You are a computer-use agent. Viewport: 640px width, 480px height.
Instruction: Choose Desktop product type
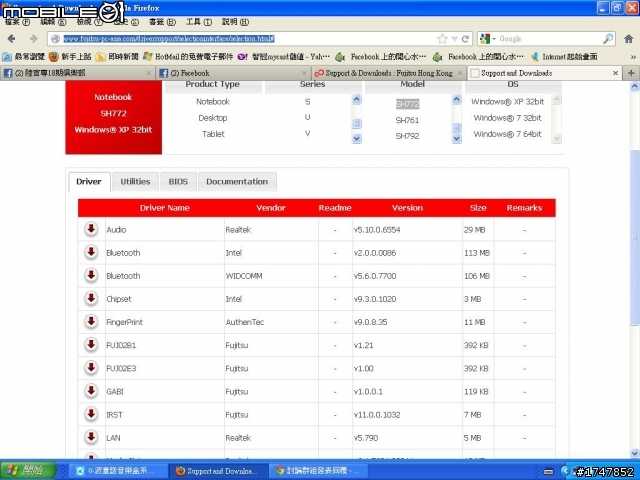click(213, 118)
